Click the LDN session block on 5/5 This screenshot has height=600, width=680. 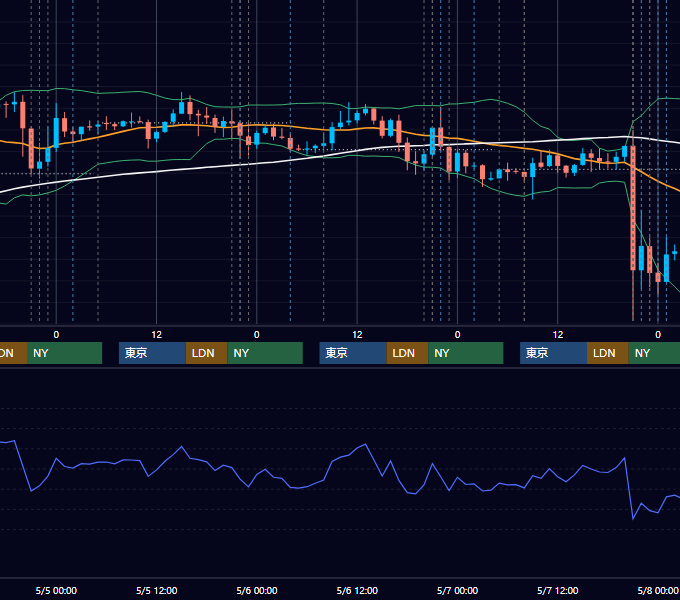(206, 353)
